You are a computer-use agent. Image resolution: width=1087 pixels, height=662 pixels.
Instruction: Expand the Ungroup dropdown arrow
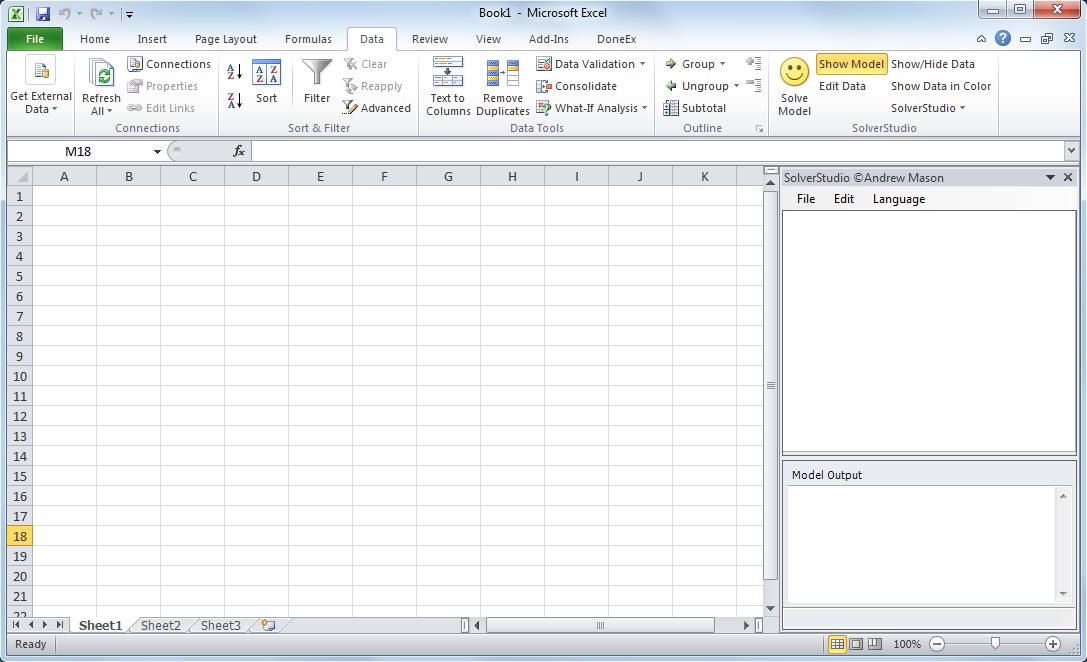[x=736, y=86]
